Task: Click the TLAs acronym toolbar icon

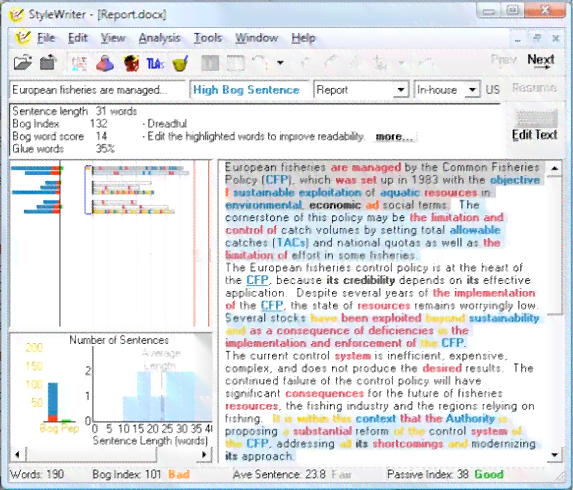Action: [155, 64]
